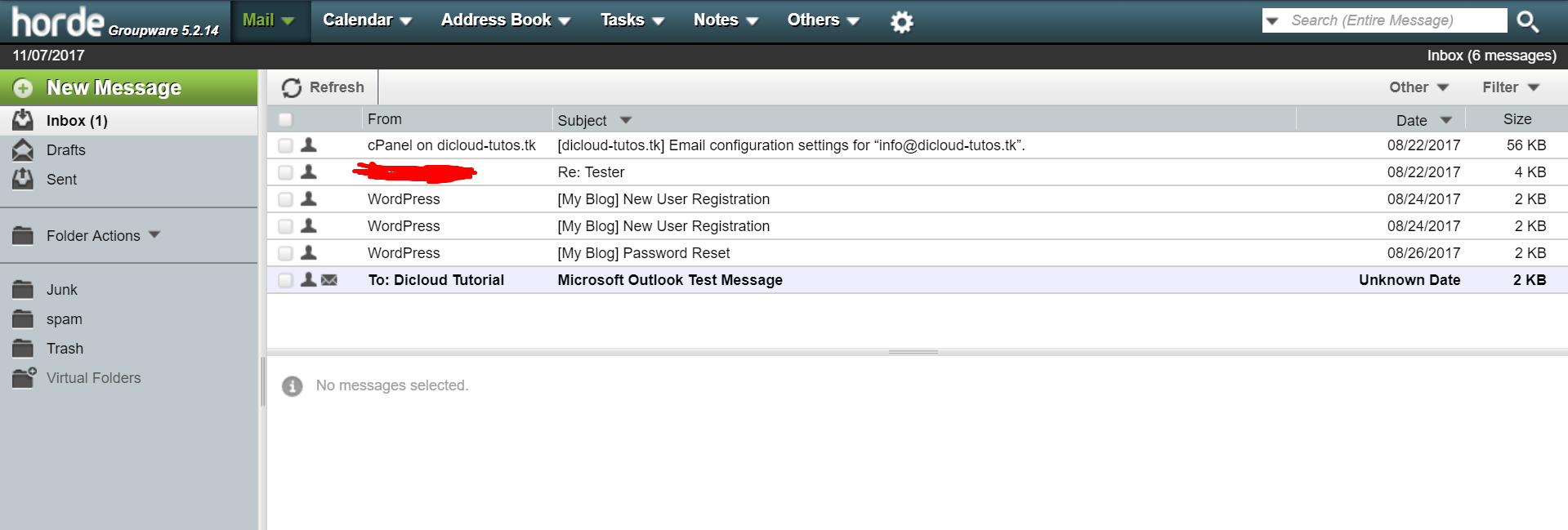Open the Other dropdown menu
Image resolution: width=1568 pixels, height=530 pixels.
tap(1418, 87)
